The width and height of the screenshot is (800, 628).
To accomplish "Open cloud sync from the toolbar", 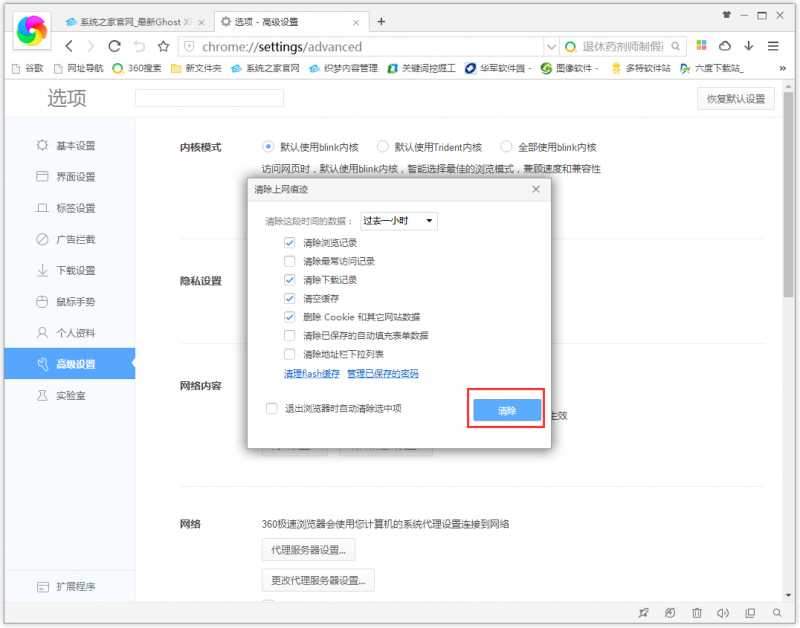I will (727, 46).
